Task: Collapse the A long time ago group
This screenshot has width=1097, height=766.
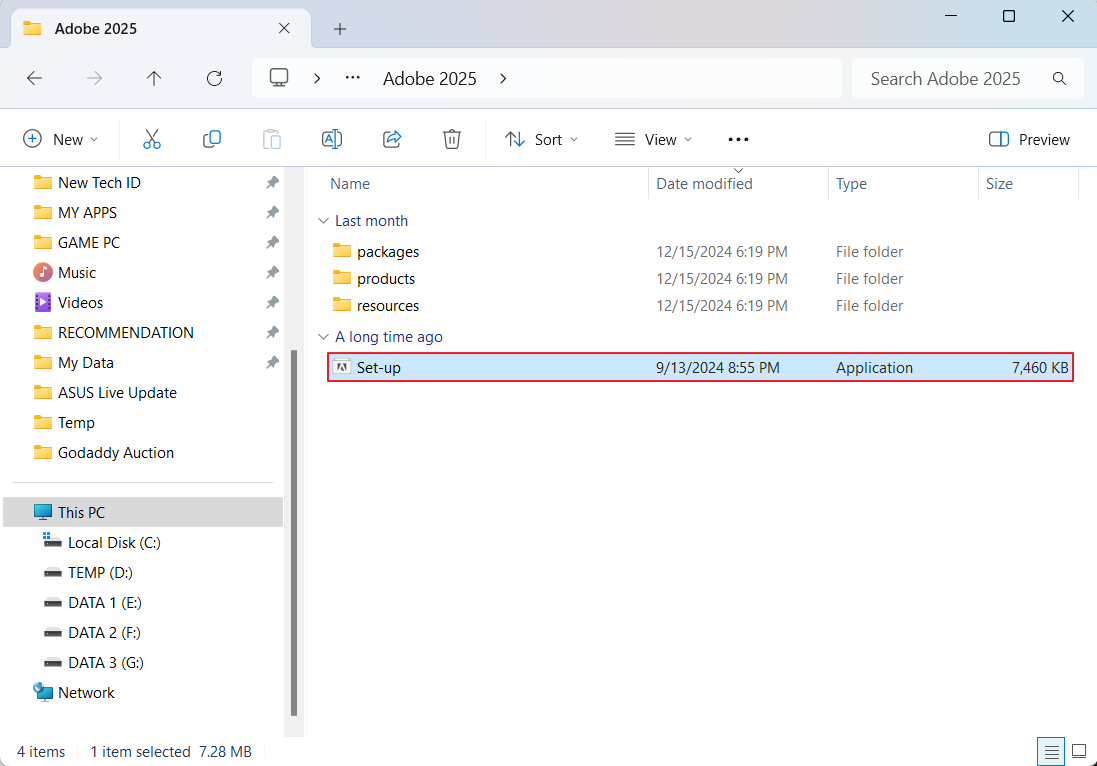Action: click(323, 336)
